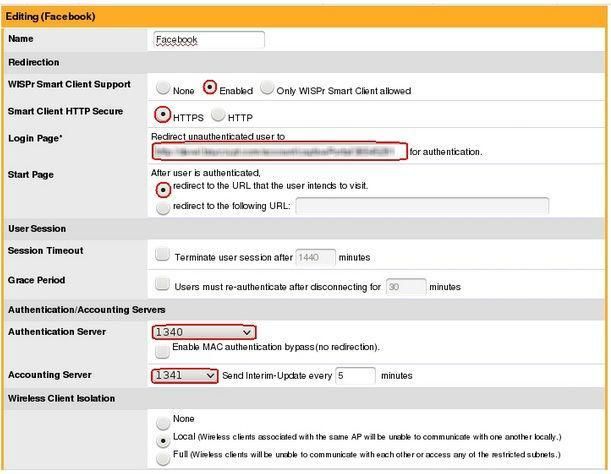Click the Authentication/Accounting Servers heading
The width and height of the screenshot is (611, 474).
coord(87,310)
